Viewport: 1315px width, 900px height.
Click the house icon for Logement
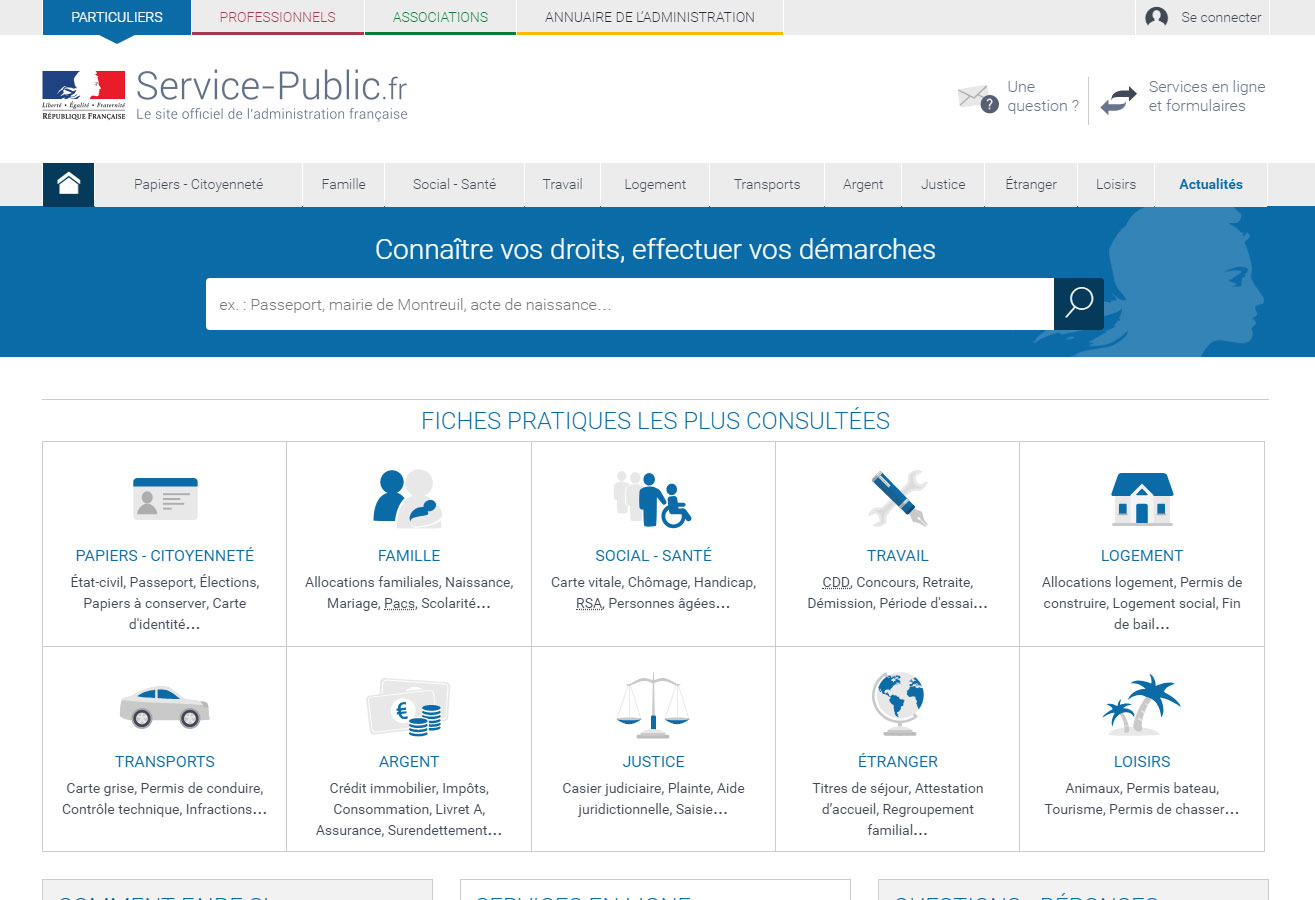1141,498
